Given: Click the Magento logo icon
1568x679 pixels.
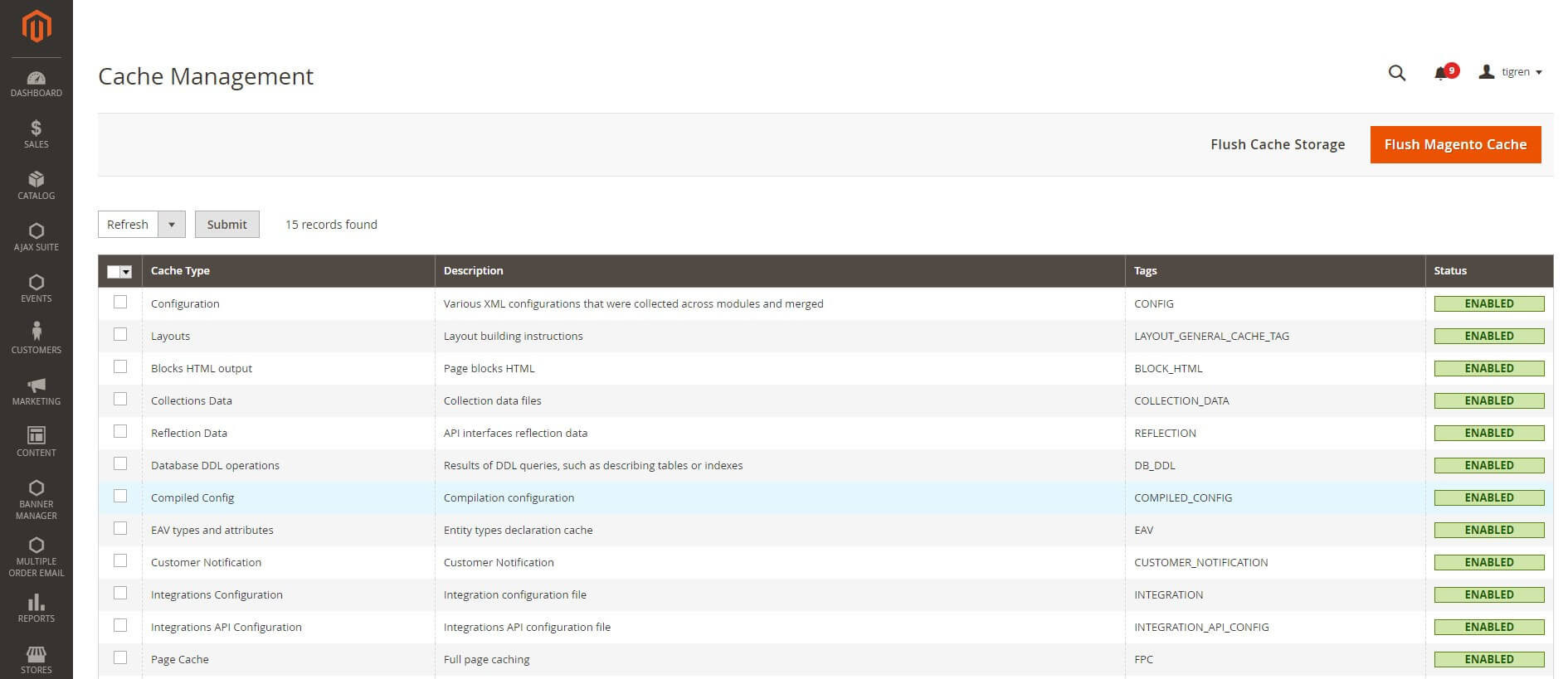Looking at the screenshot, I should coord(36,27).
